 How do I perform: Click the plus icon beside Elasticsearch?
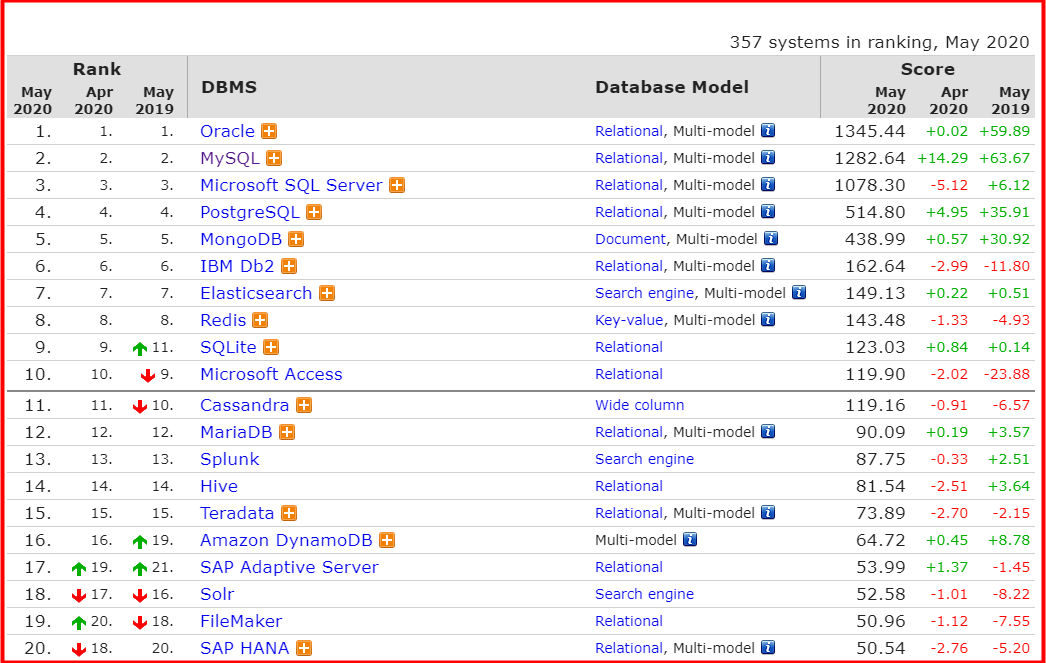click(x=327, y=293)
